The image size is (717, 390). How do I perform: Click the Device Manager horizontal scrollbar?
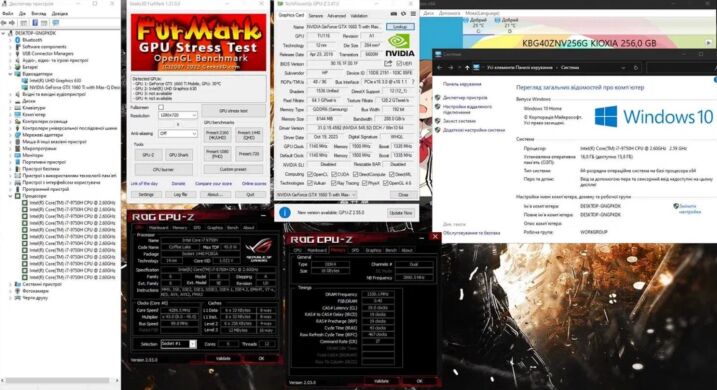pos(57,380)
